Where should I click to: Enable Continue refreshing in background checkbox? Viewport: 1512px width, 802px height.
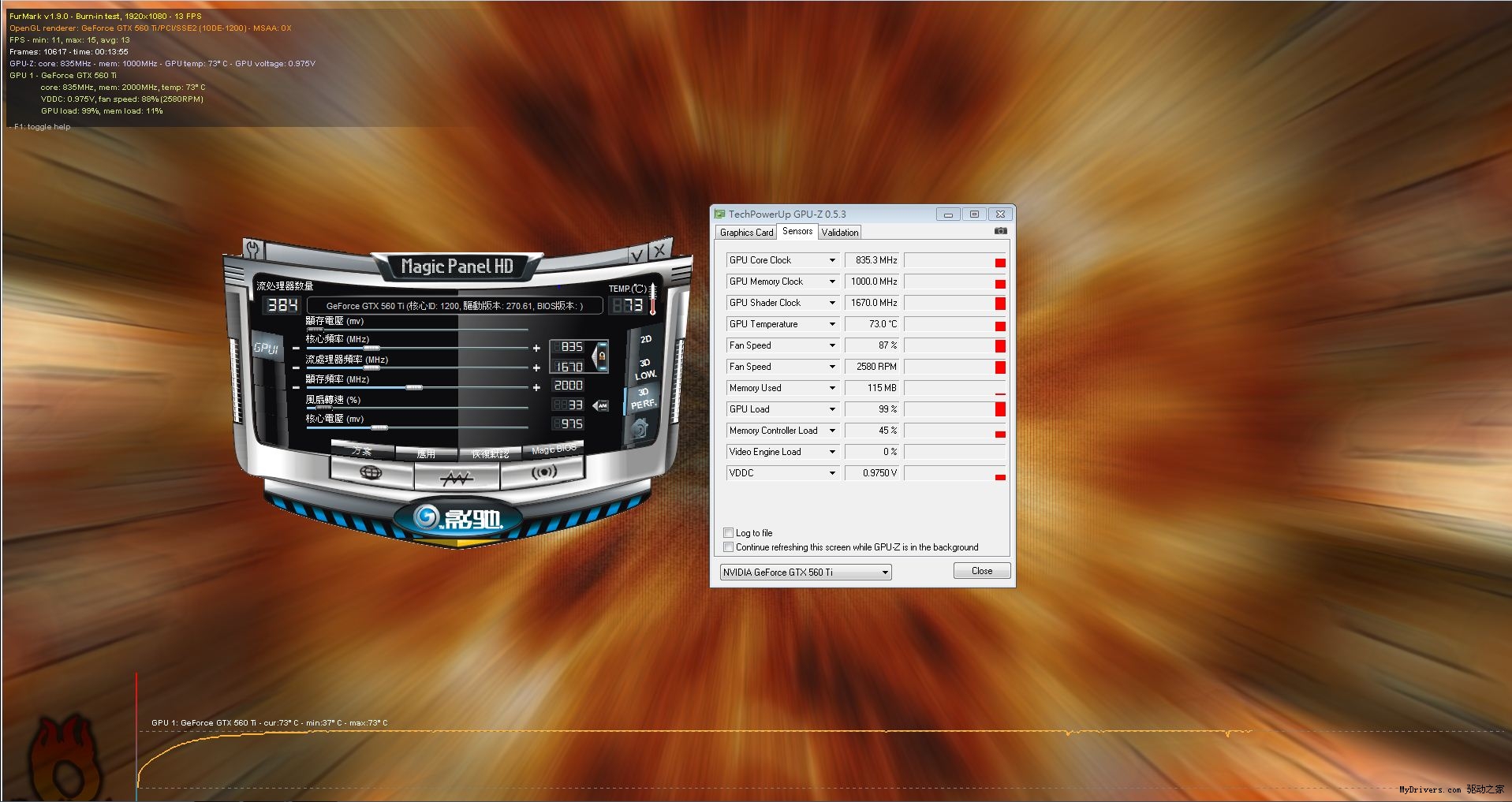point(728,547)
